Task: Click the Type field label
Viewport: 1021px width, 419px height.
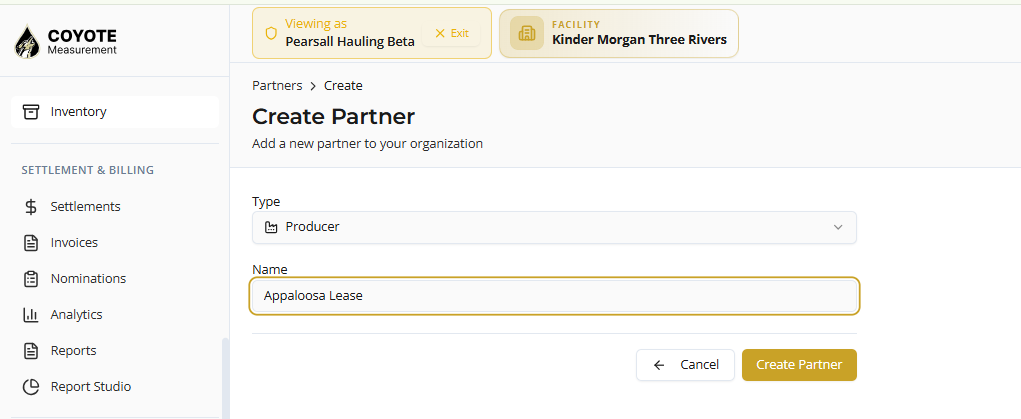Action: [266, 201]
